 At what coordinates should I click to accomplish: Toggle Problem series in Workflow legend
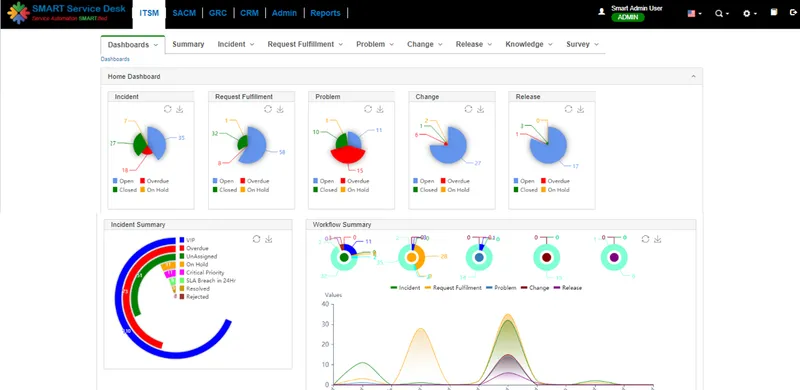[x=501, y=288]
